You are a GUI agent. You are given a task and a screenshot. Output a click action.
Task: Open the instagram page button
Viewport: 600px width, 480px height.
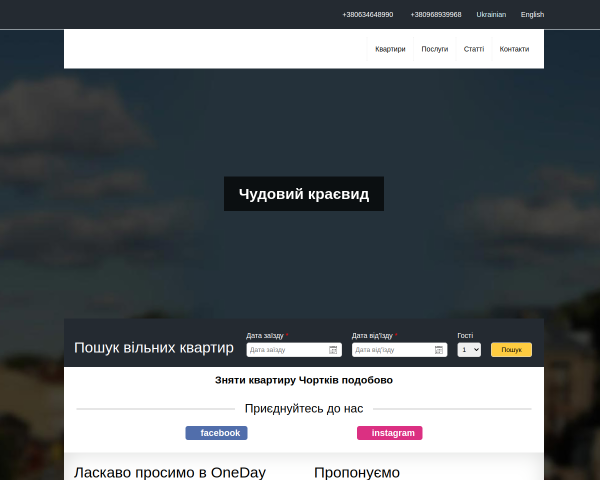tap(390, 433)
